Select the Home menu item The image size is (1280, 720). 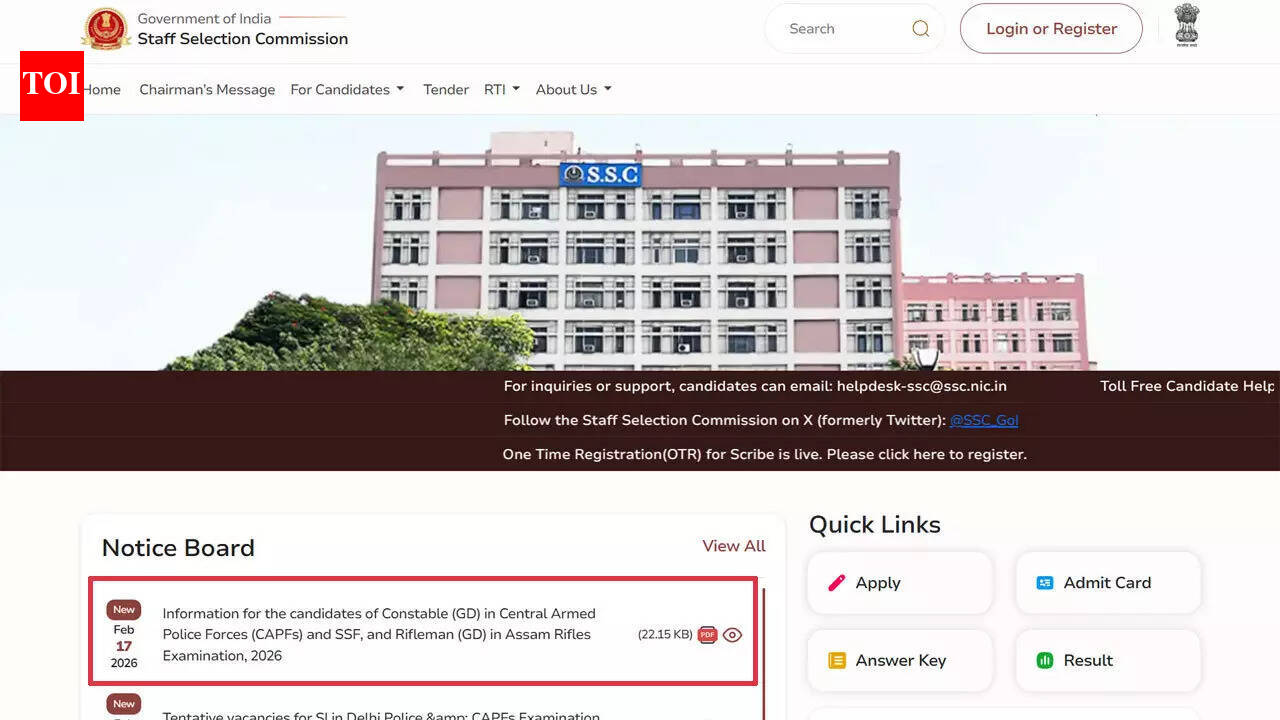101,89
